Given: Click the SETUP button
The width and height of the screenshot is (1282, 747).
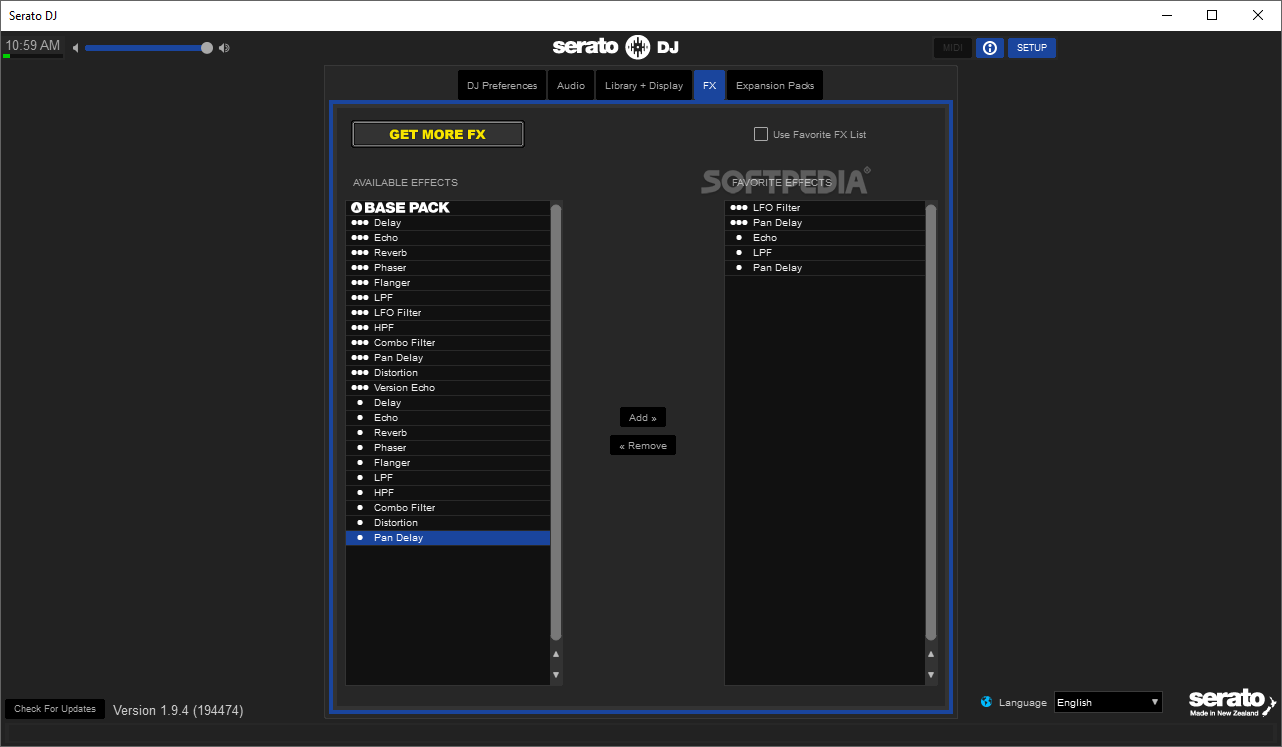Looking at the screenshot, I should pyautogui.click(x=1032, y=48).
